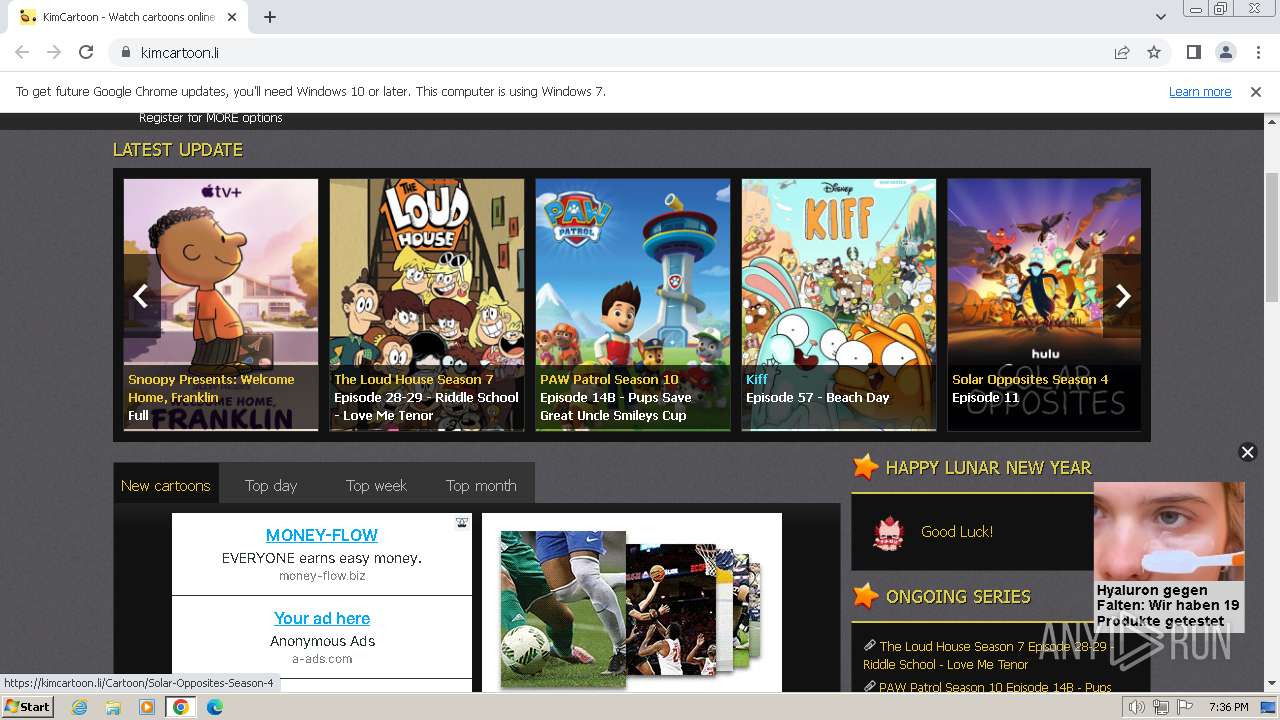Click the Good Luck mascot icon

(888, 533)
